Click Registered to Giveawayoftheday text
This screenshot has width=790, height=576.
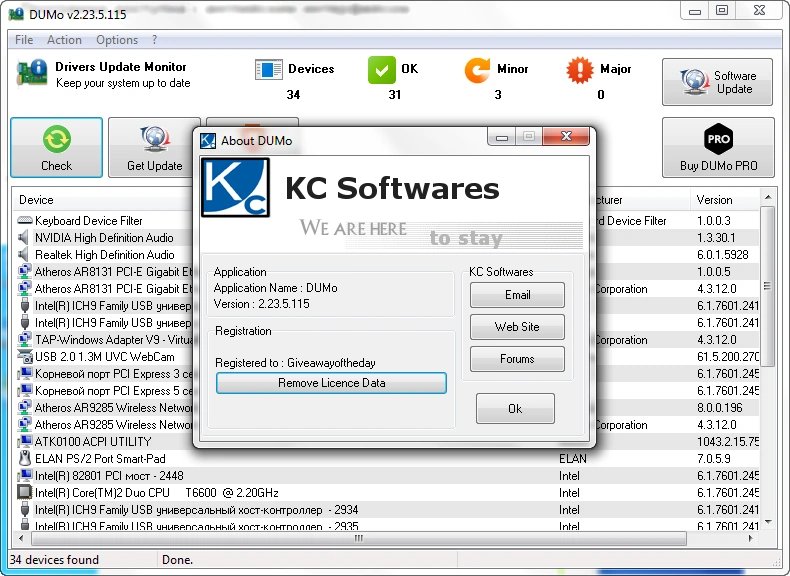tap(295, 363)
